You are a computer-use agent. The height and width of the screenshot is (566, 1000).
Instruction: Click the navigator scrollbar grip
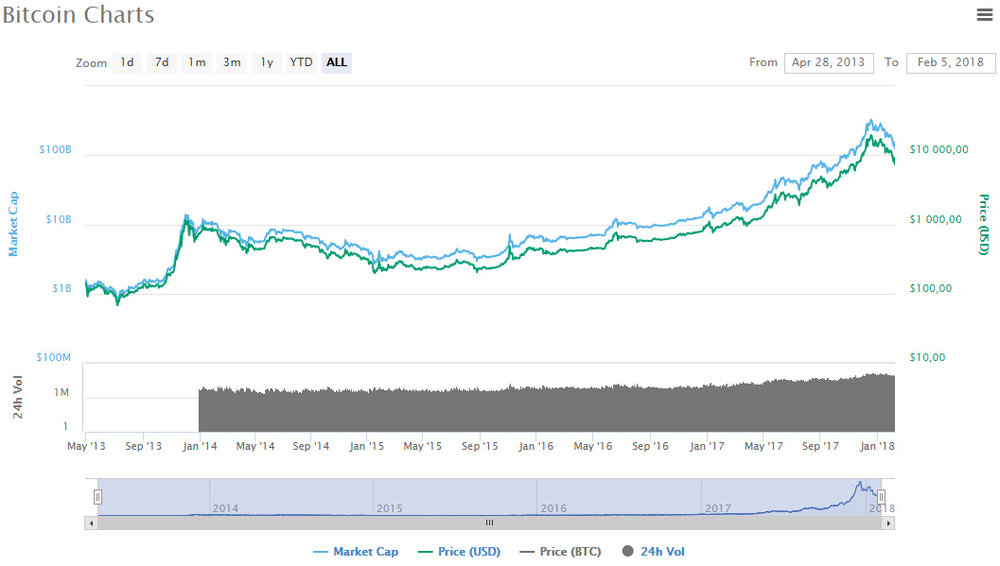click(489, 523)
